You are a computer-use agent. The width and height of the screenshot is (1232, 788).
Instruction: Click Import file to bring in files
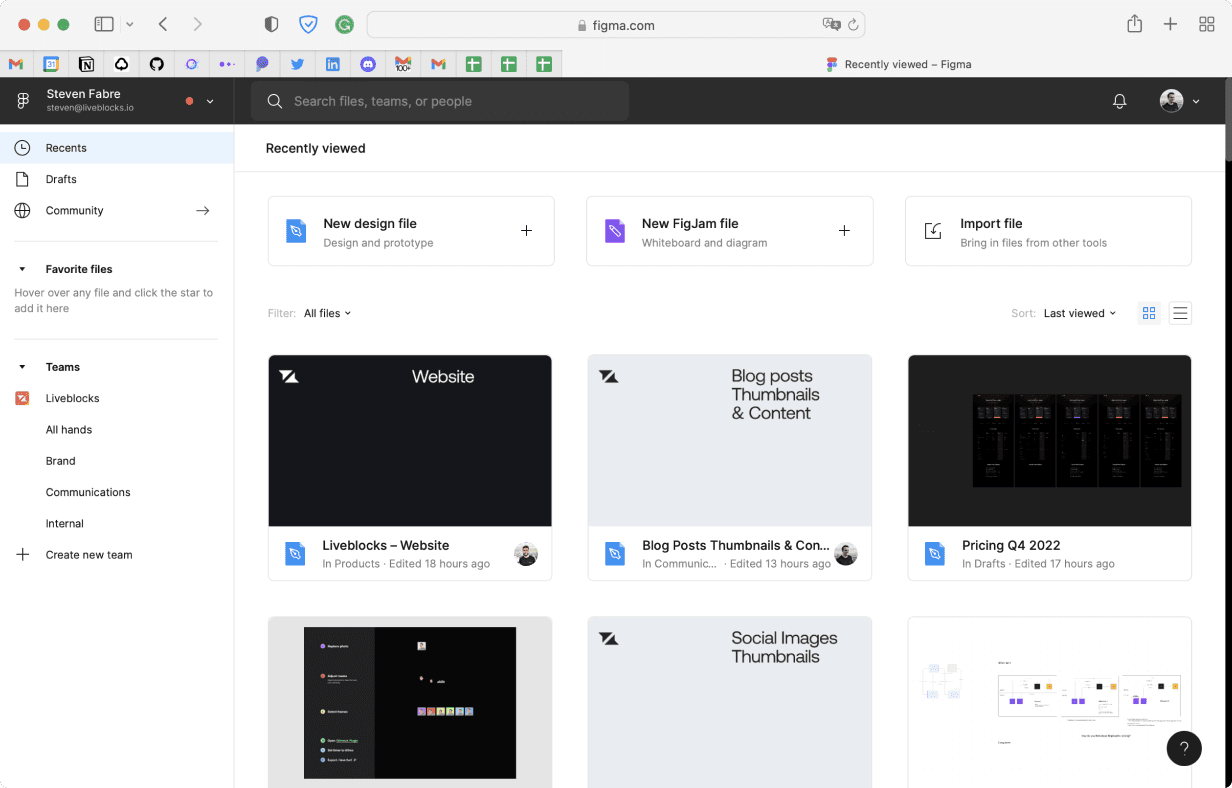click(1048, 231)
